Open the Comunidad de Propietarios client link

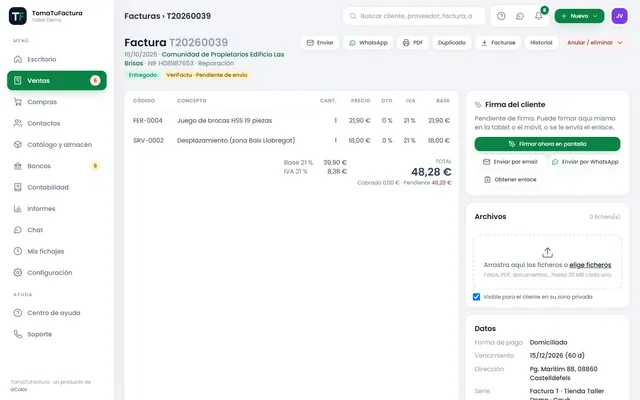[204, 59]
